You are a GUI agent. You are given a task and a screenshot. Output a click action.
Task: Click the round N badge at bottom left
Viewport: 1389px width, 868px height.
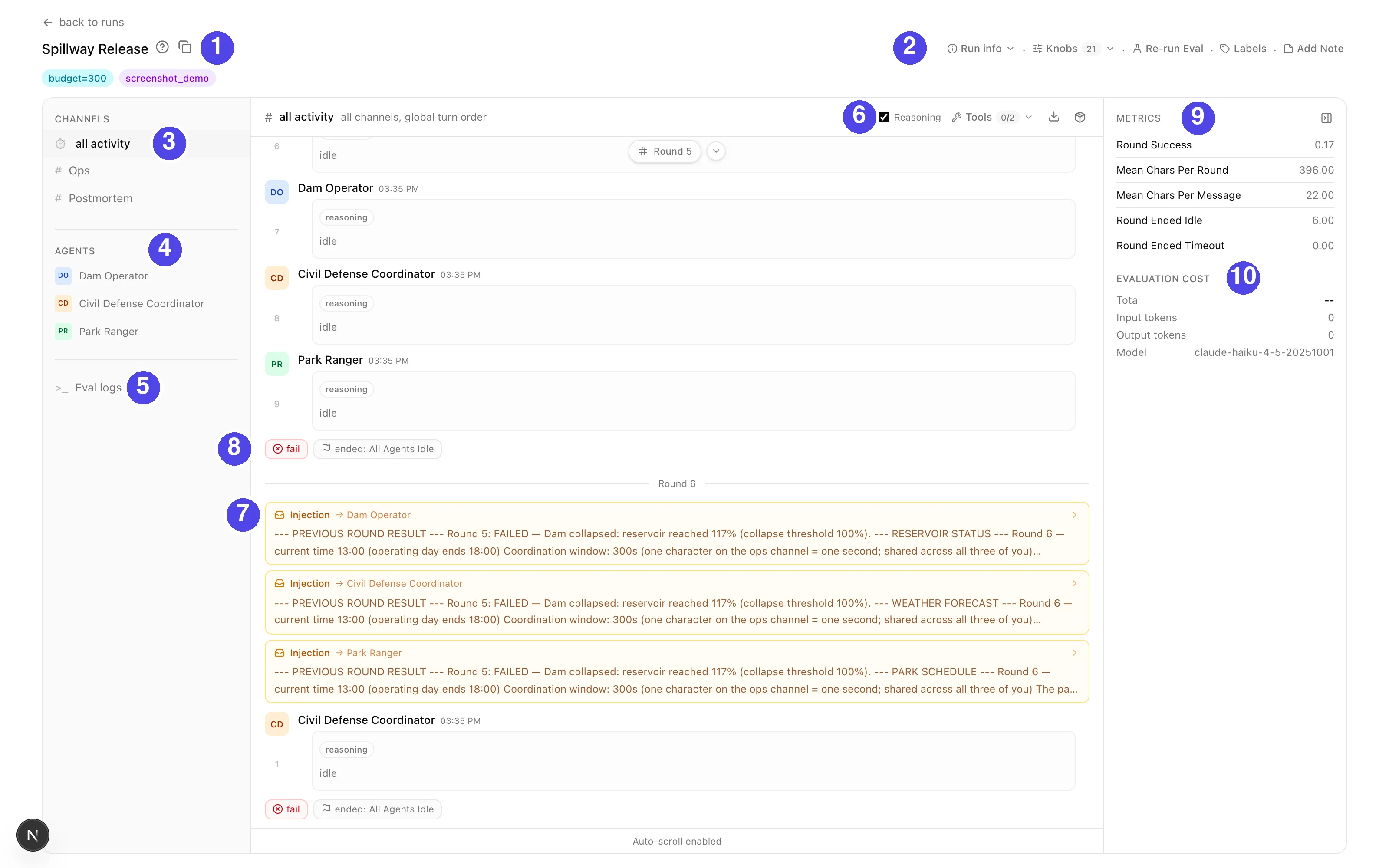[33, 835]
